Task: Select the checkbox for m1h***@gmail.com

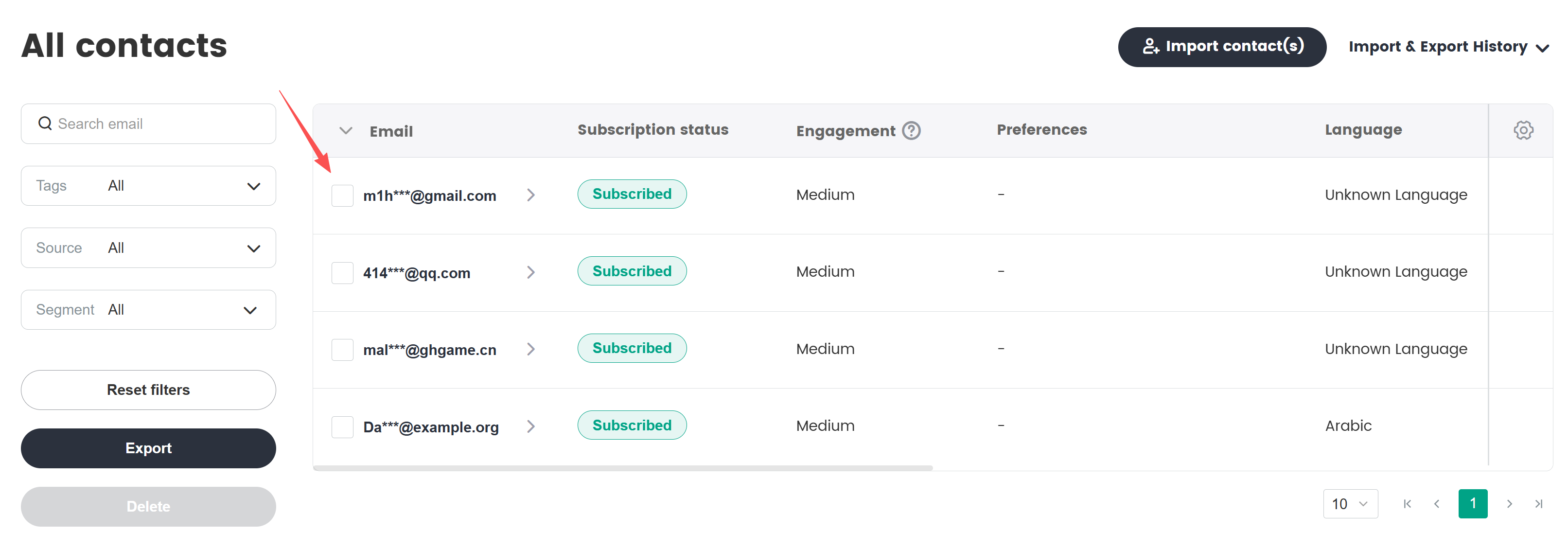Action: pyautogui.click(x=342, y=195)
